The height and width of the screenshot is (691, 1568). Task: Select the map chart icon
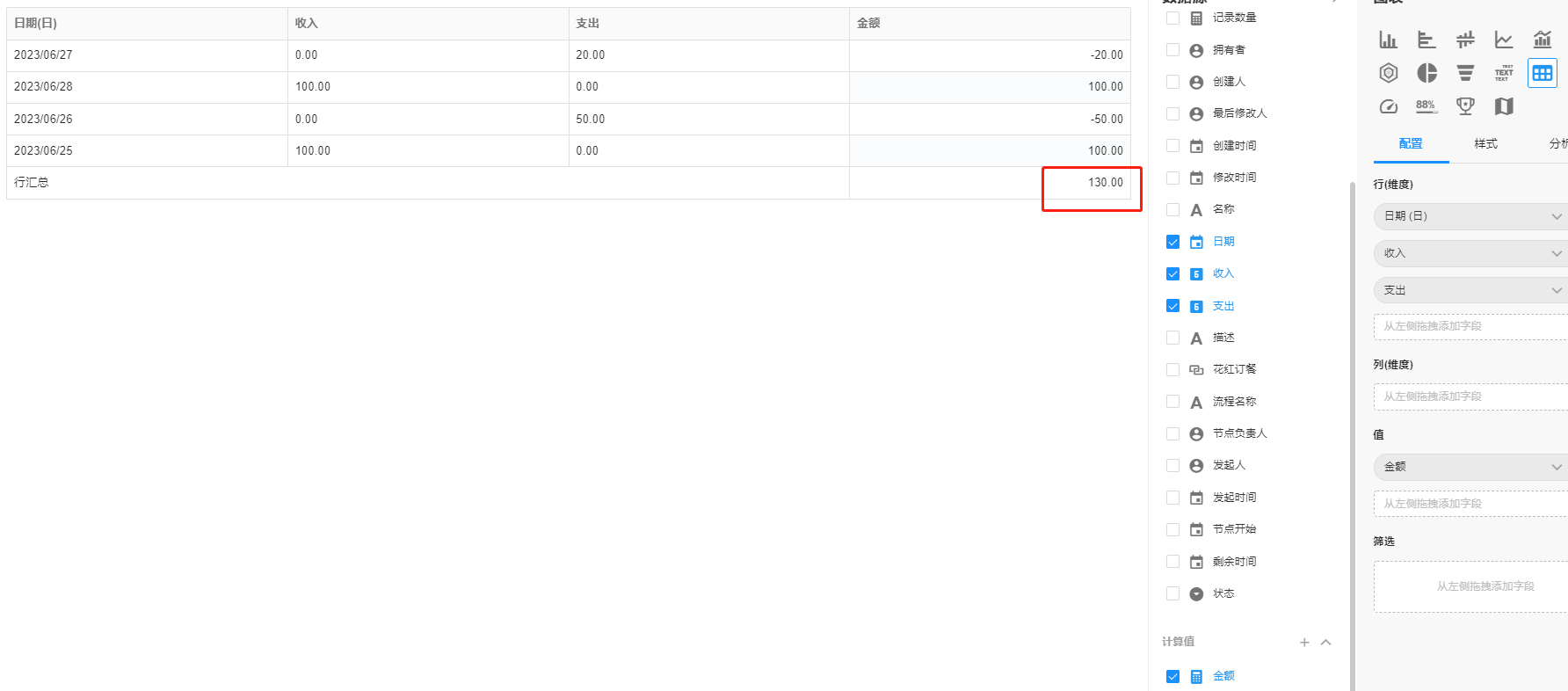(1504, 106)
